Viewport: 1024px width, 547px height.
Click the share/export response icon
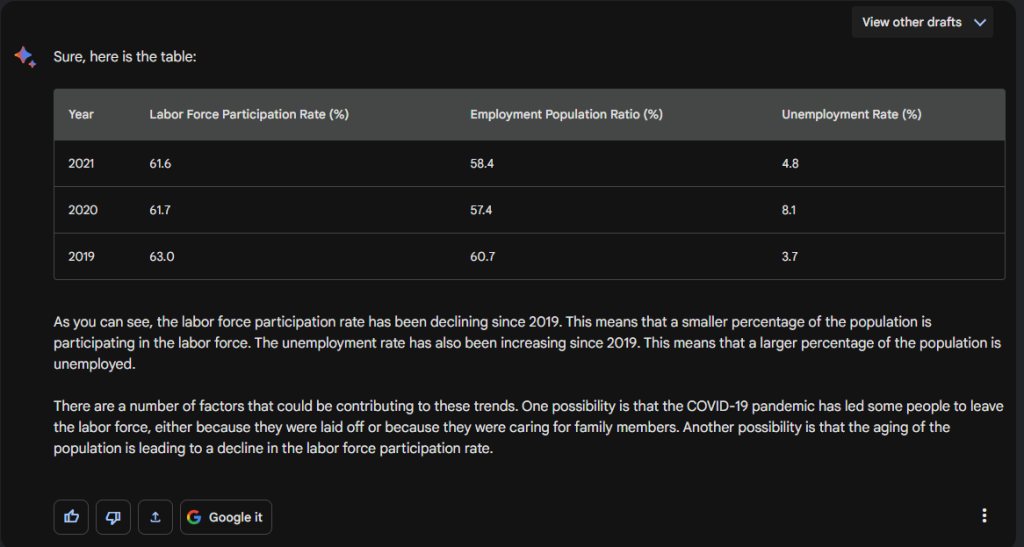coord(155,517)
